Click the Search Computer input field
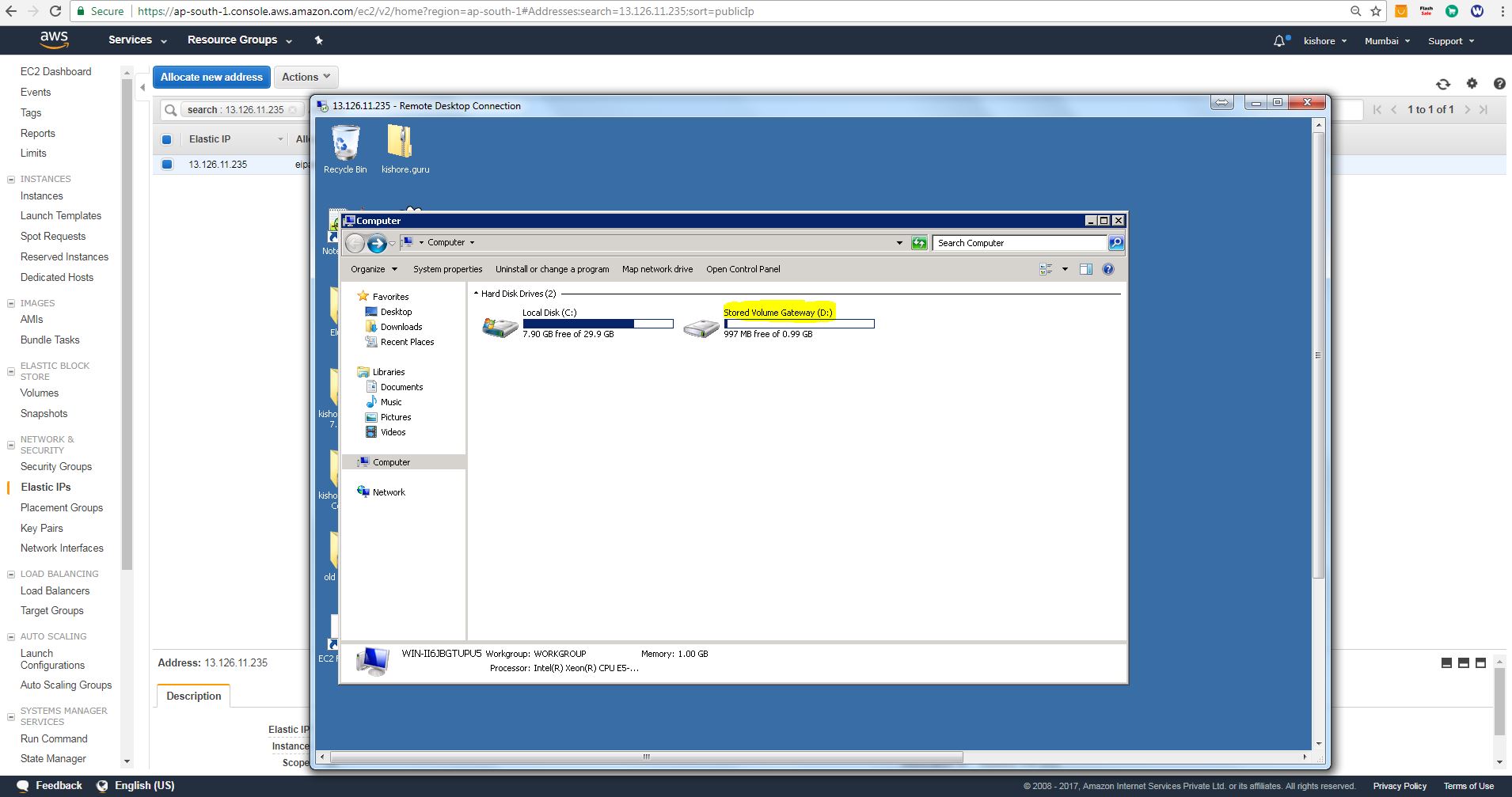The image size is (1512, 797). 1019,243
